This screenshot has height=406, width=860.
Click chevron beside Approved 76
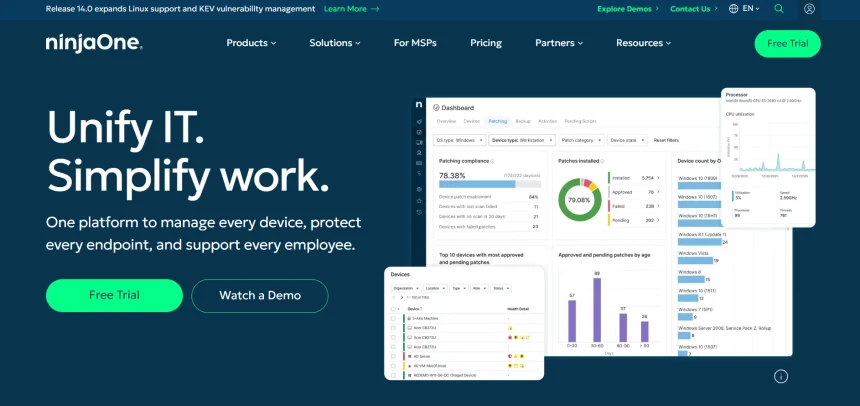[658, 192]
